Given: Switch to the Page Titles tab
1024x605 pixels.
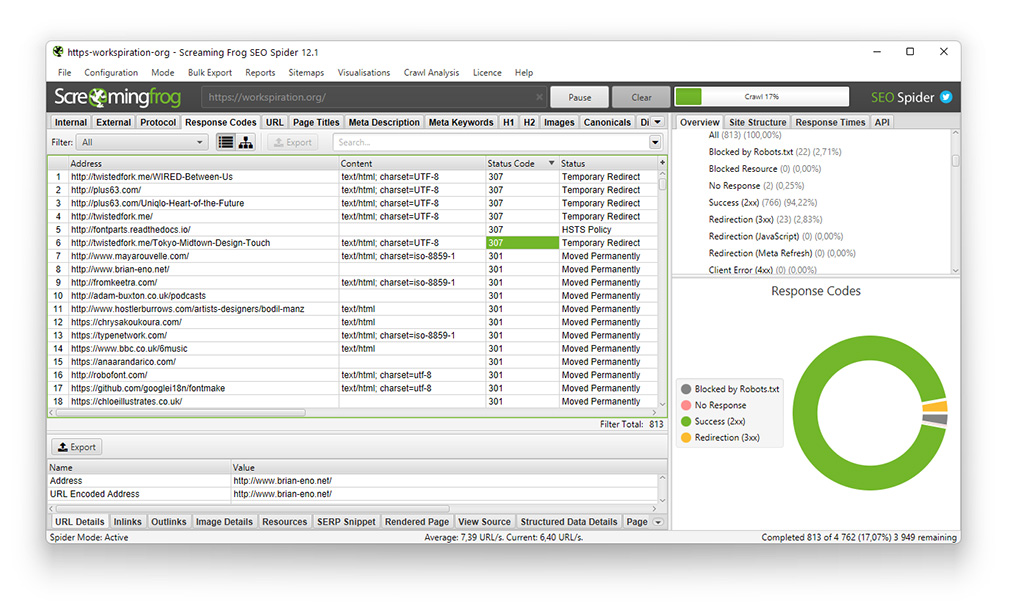Looking at the screenshot, I should coord(316,122).
